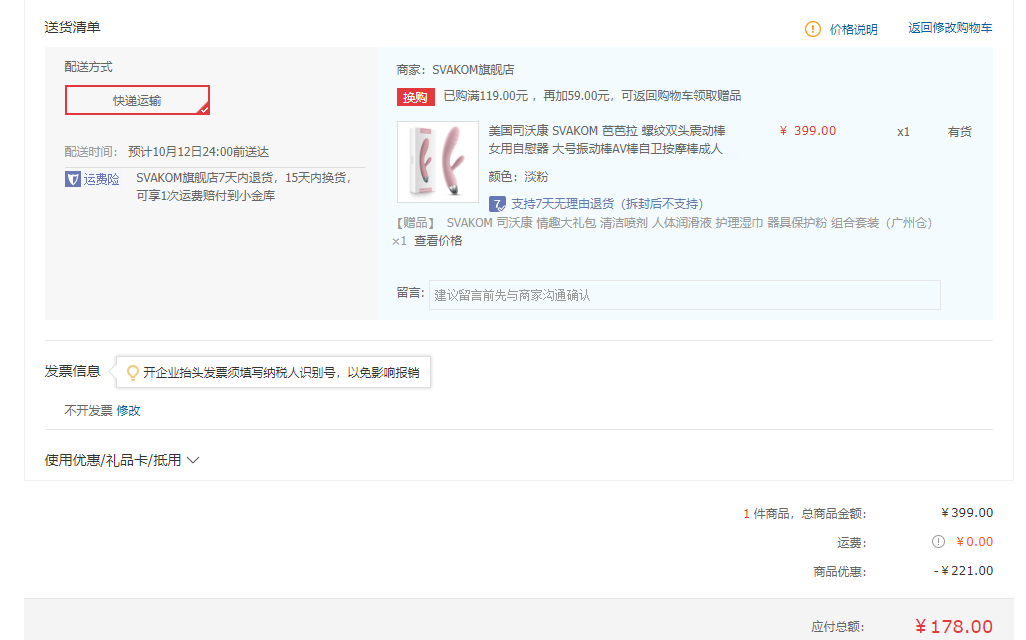Open the 运费险 link
This screenshot has width=1026, height=640.
tap(101, 179)
